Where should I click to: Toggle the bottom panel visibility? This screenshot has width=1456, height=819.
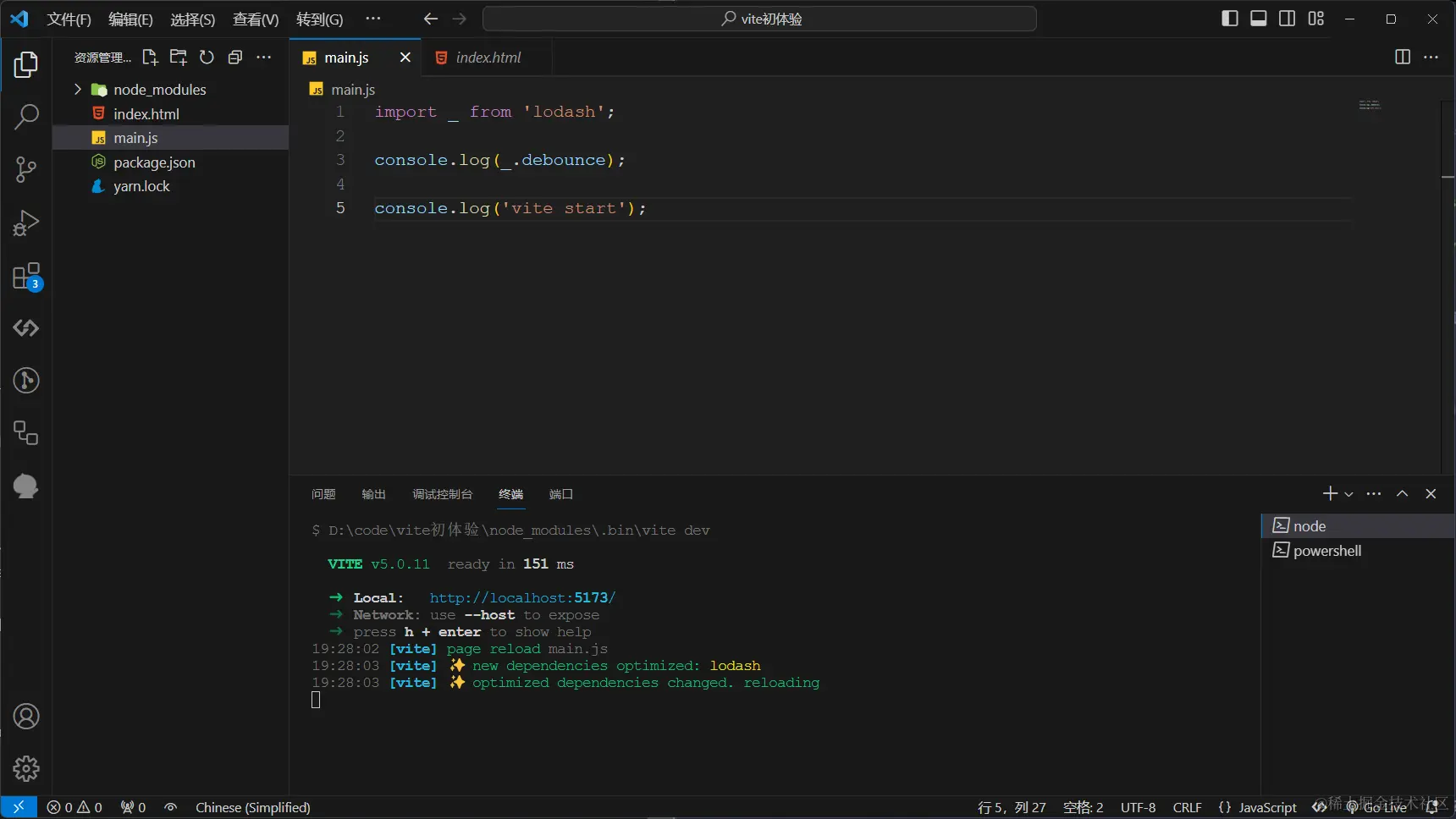tap(1259, 19)
